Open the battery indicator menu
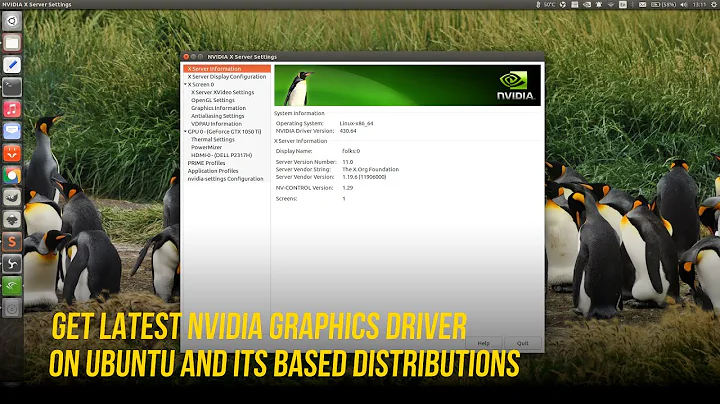 point(664,5)
